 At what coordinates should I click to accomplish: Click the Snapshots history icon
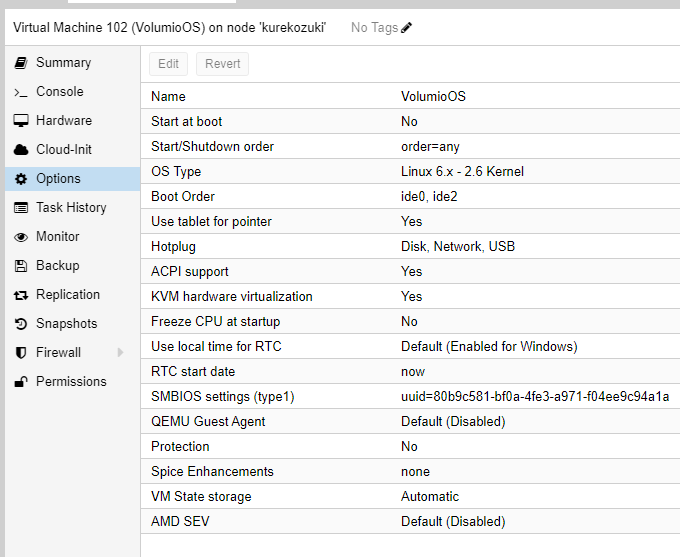pyautogui.click(x=20, y=324)
